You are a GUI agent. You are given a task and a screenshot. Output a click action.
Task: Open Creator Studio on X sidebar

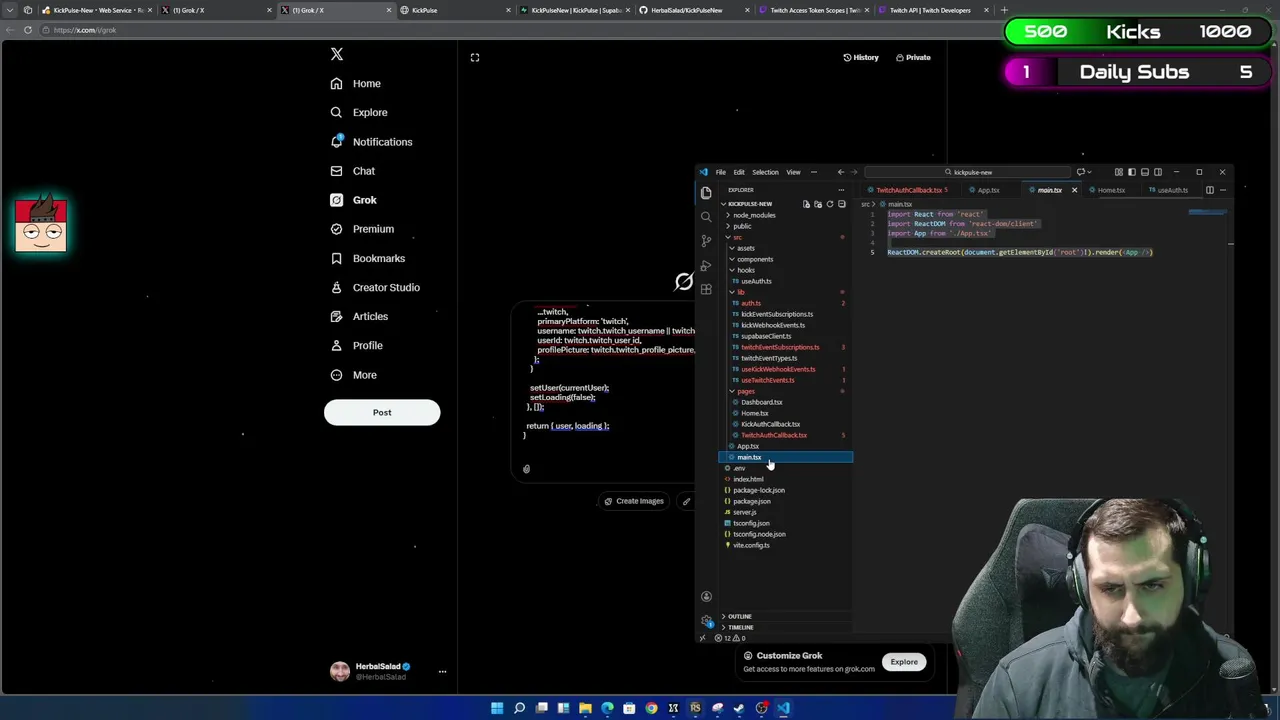coord(375,287)
